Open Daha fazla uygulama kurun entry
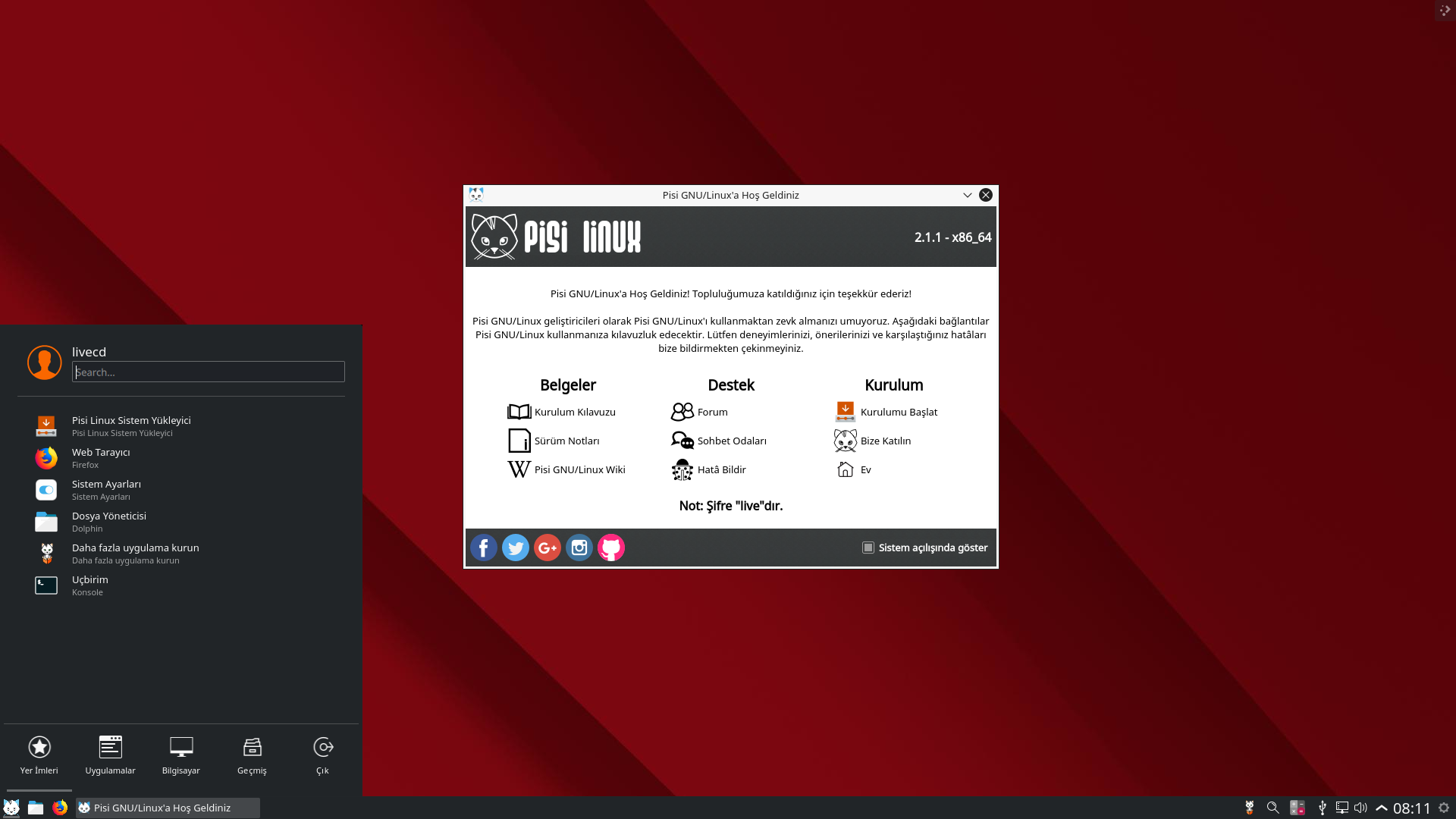This screenshot has height=819, width=1456. click(x=181, y=554)
